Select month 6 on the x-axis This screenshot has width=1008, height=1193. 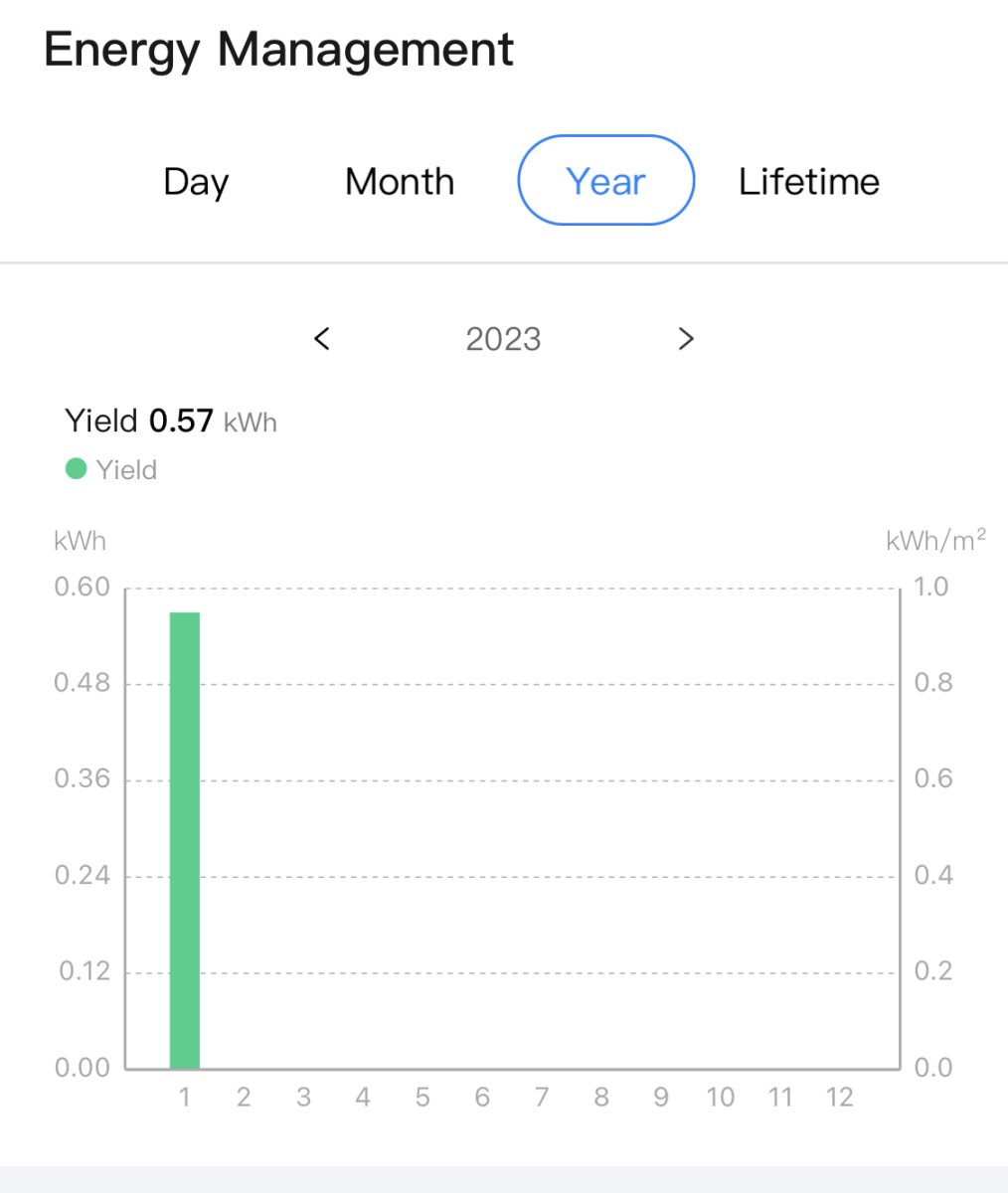482,1098
